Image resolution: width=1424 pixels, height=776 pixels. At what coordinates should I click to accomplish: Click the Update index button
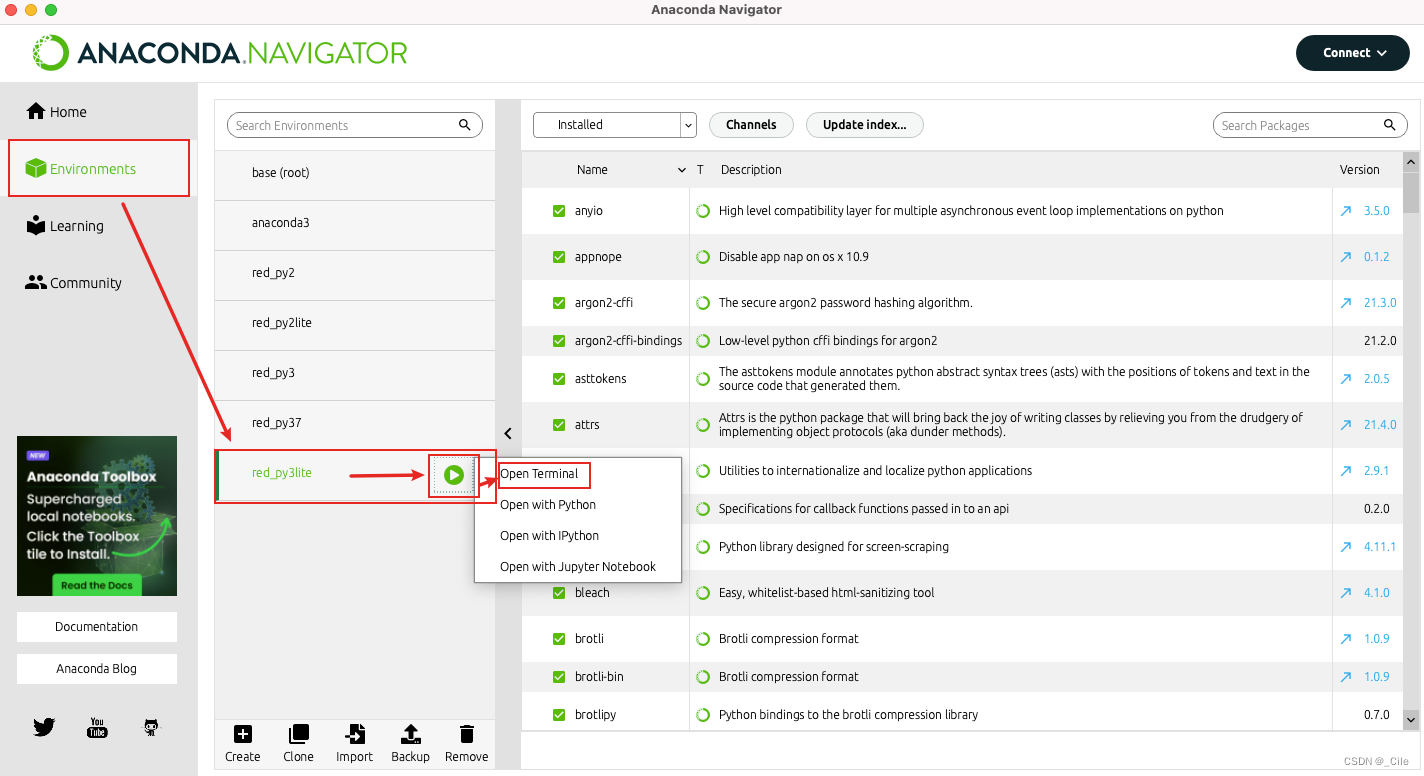pyautogui.click(x=864, y=125)
